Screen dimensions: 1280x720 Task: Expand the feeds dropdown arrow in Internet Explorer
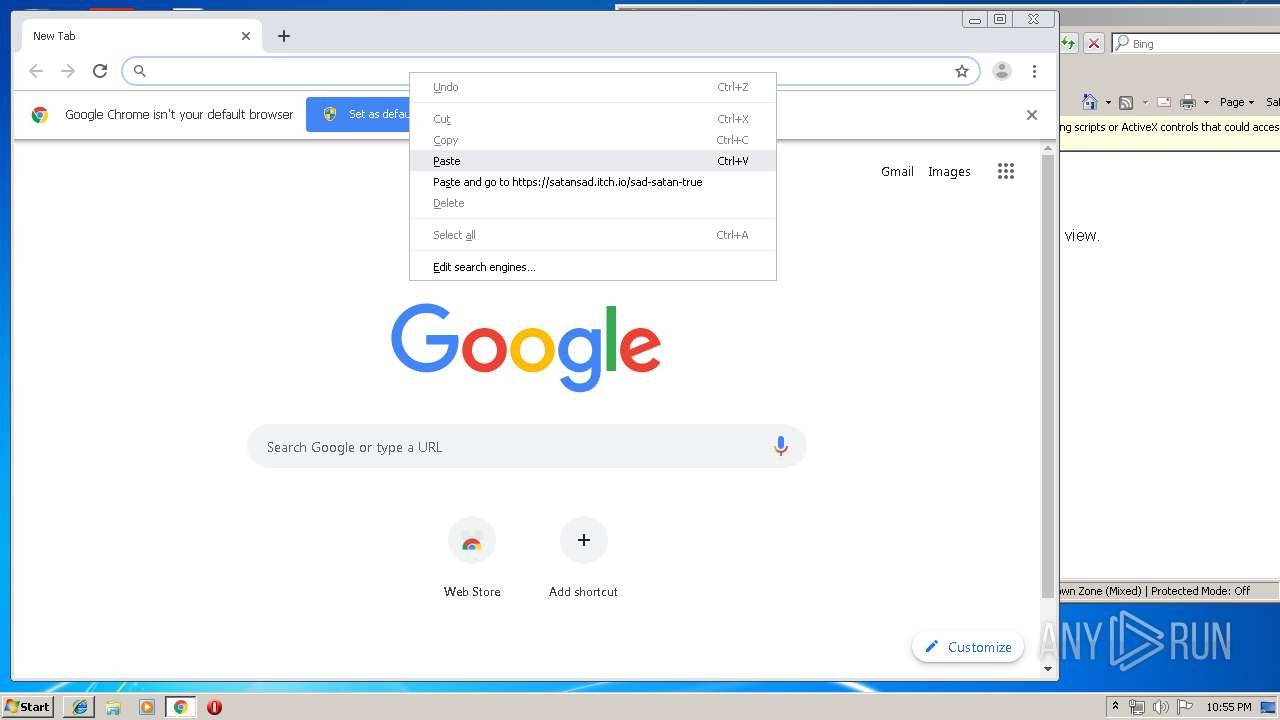[x=1145, y=103]
